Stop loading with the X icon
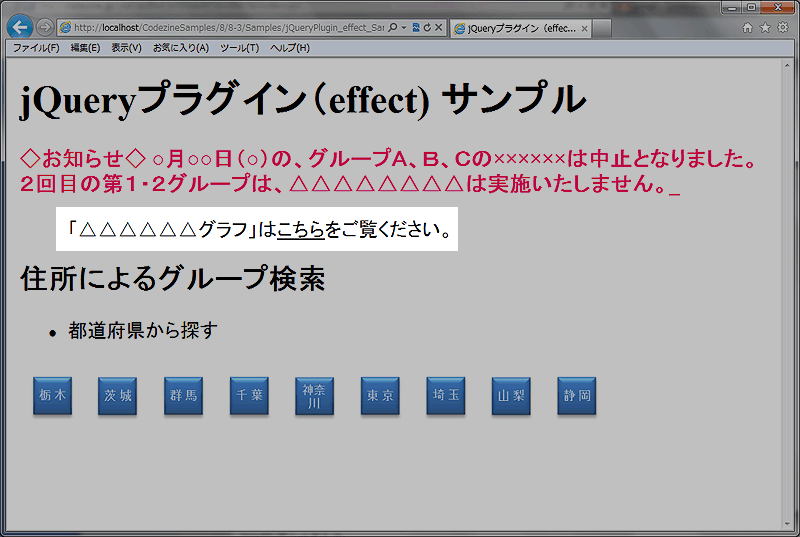Screen dimensions: 800x537 pyautogui.click(x=438, y=28)
